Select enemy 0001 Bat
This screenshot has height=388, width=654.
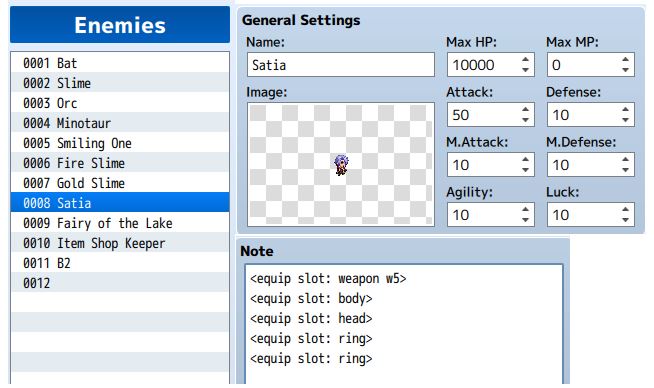[120, 63]
